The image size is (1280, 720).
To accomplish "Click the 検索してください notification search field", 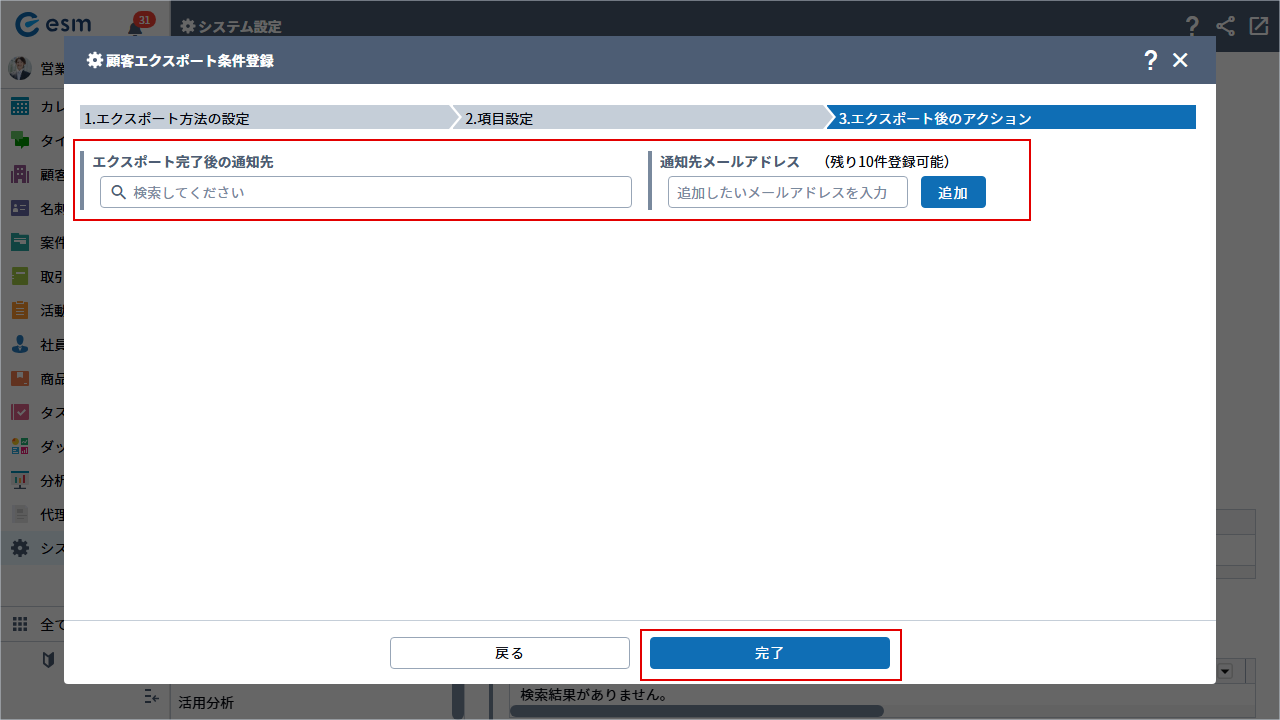I will pyautogui.click(x=366, y=192).
